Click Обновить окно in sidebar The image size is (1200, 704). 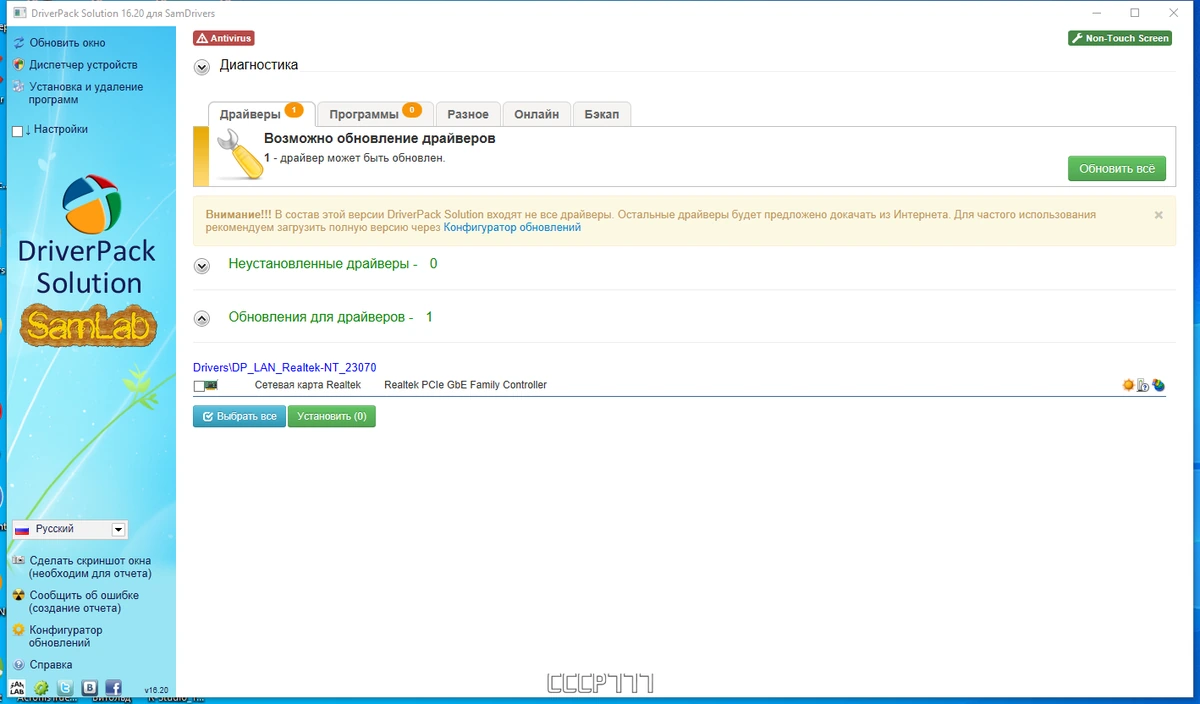[x=67, y=43]
